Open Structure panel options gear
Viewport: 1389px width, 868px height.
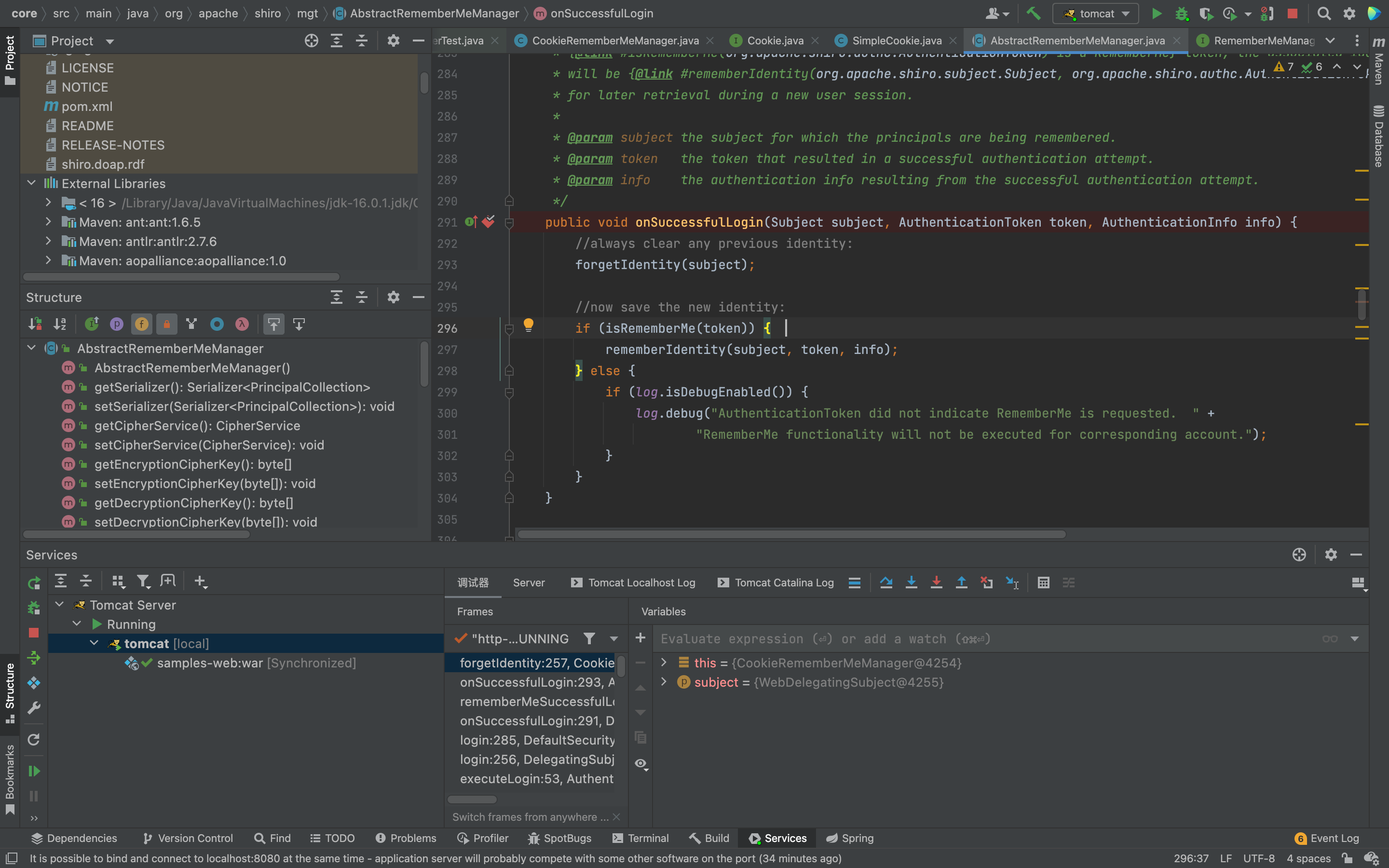click(393, 297)
